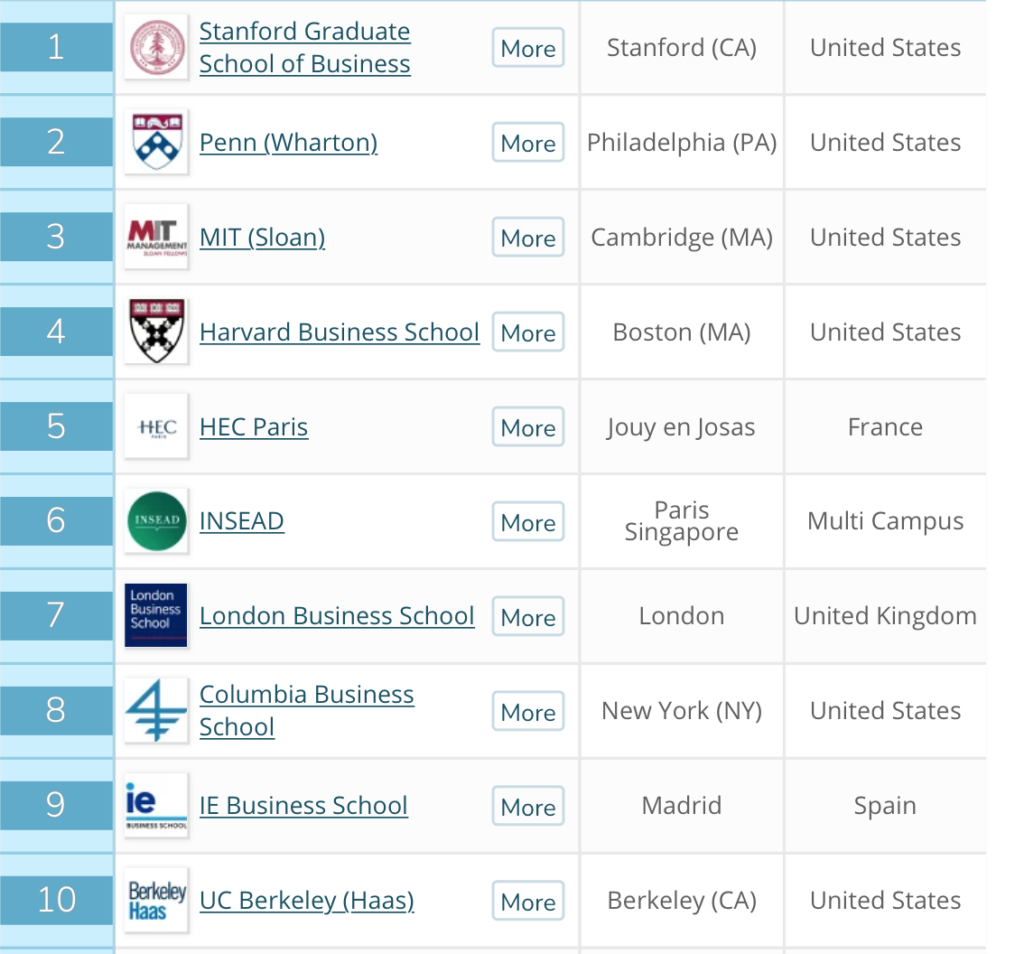Viewport: 1024px width, 954px height.
Task: Expand More for INSEAD
Action: (528, 522)
